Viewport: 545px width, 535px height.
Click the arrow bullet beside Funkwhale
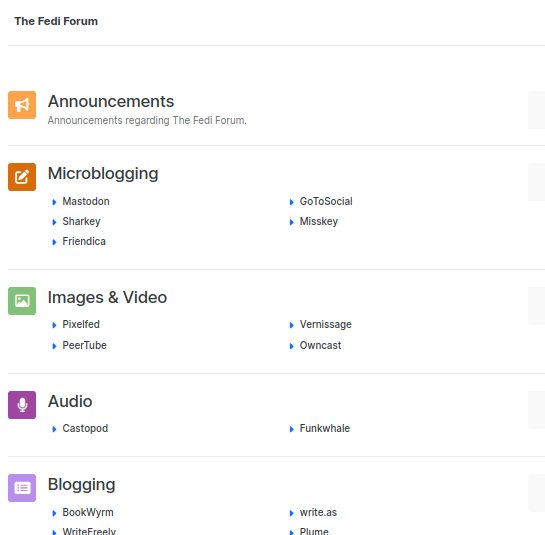(292, 429)
